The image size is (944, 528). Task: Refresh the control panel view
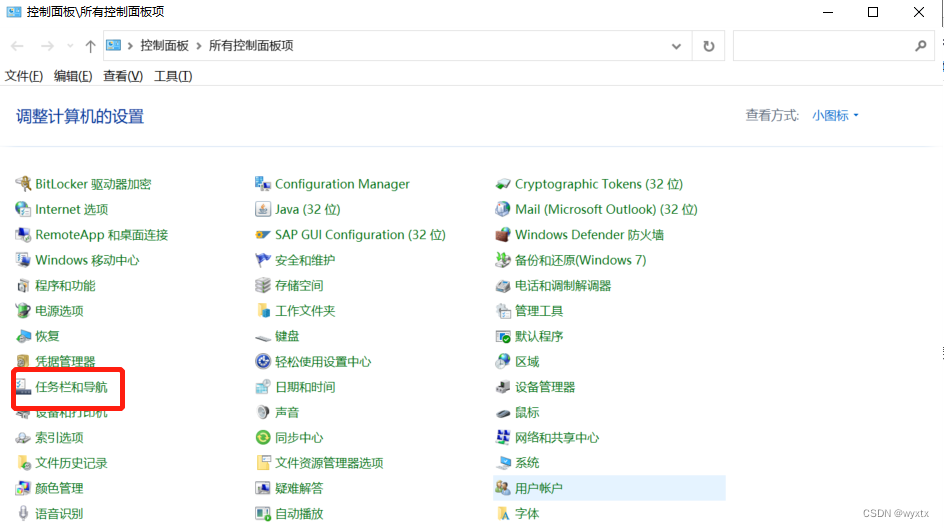709,46
